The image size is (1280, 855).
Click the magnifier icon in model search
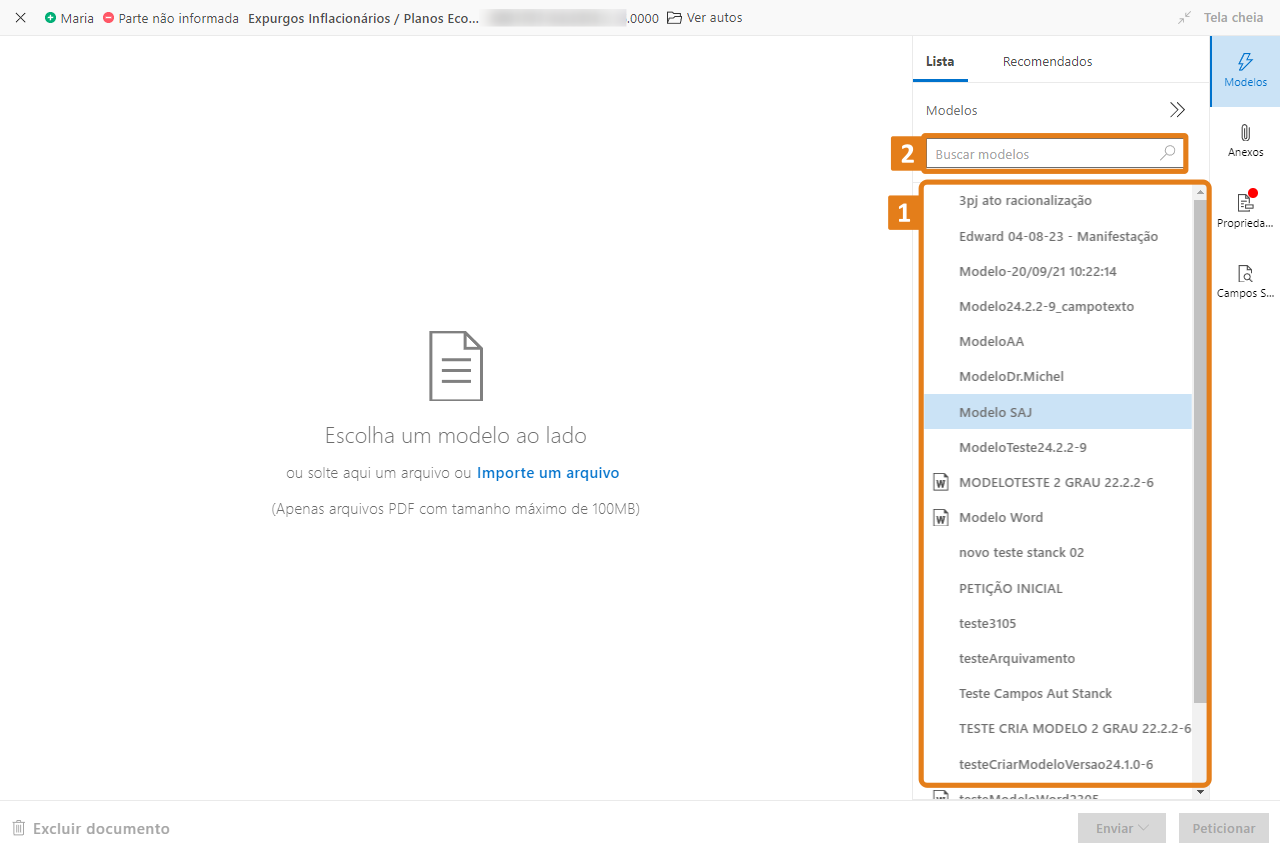tap(1167, 154)
